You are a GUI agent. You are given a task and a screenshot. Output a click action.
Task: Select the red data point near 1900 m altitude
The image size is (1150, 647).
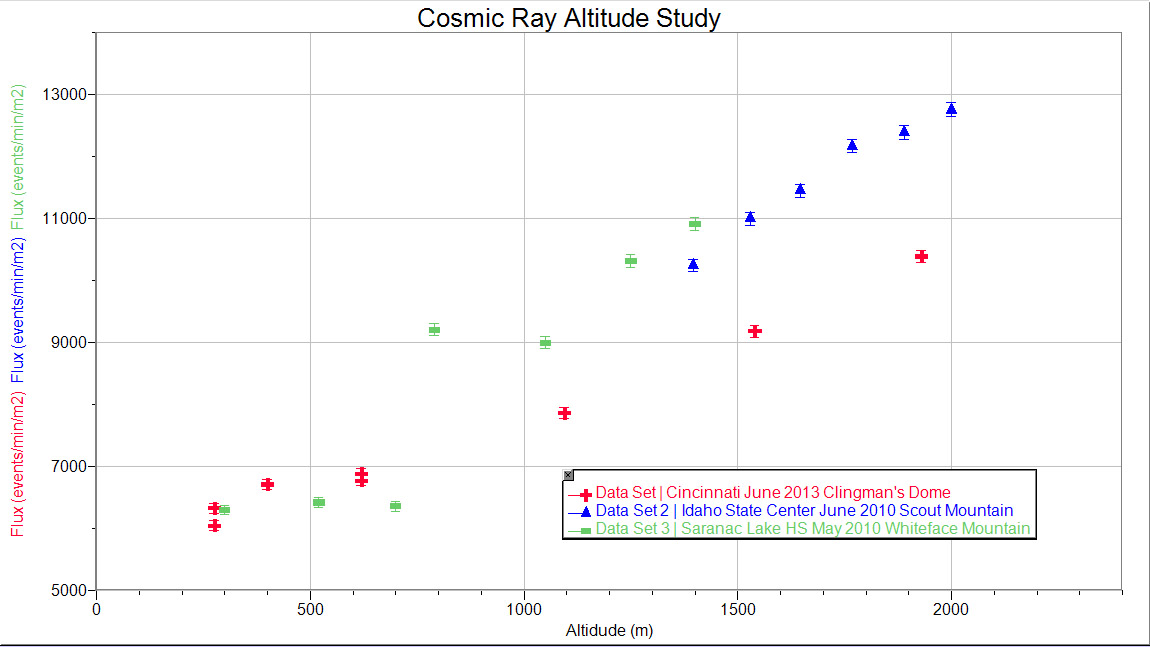click(920, 256)
